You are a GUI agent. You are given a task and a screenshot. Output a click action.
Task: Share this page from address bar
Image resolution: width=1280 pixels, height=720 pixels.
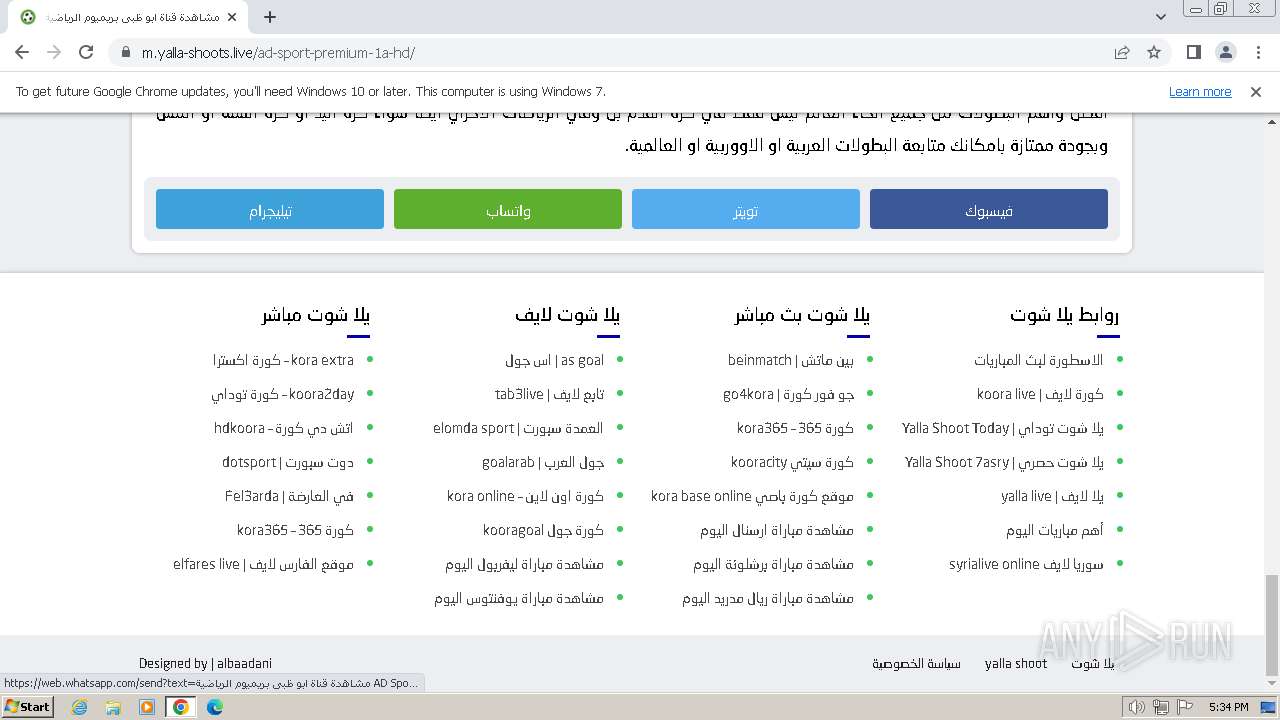pos(1122,52)
